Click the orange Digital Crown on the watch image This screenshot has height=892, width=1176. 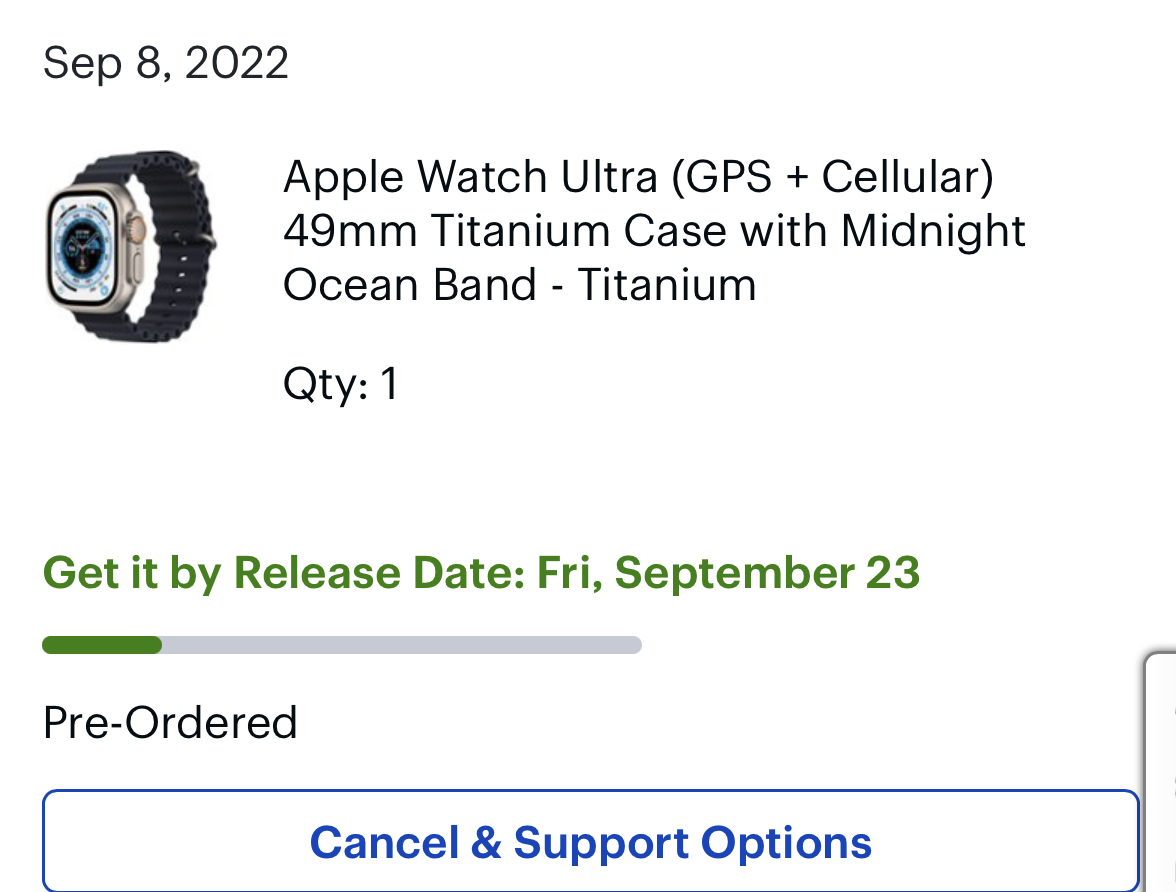coord(142,232)
